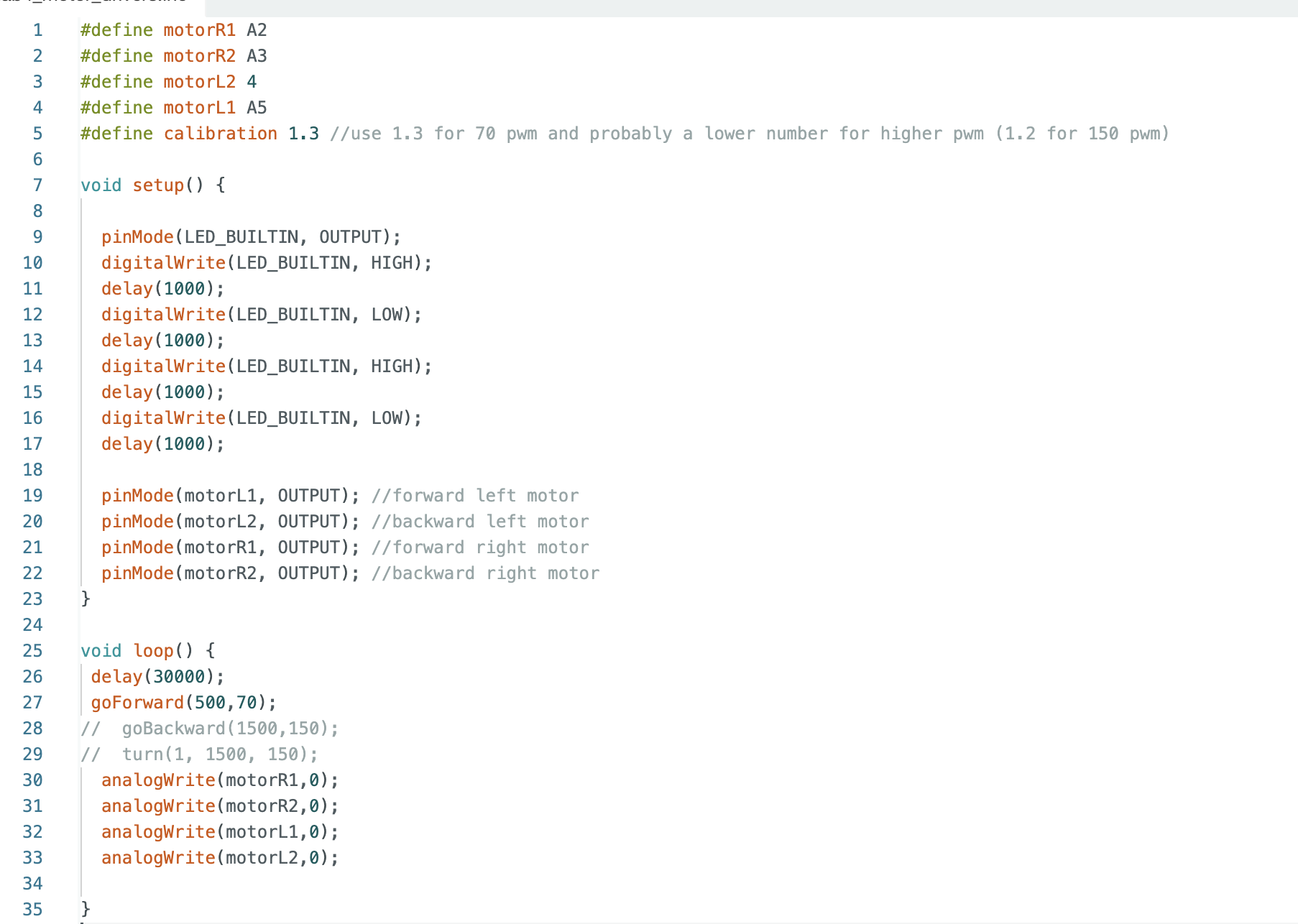The image size is (1298, 924).
Task: Click analogWrite(motorR1,0) line
Action: click(x=220, y=780)
